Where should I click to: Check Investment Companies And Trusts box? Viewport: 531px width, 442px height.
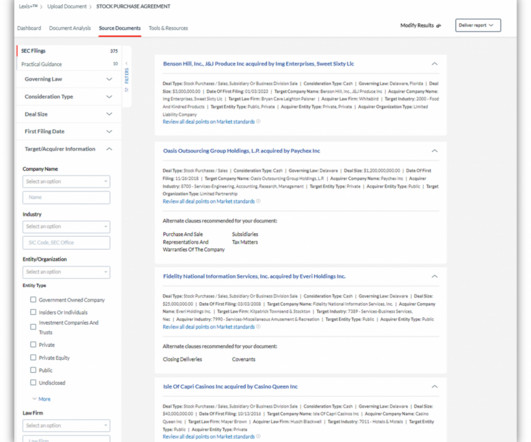(33, 327)
